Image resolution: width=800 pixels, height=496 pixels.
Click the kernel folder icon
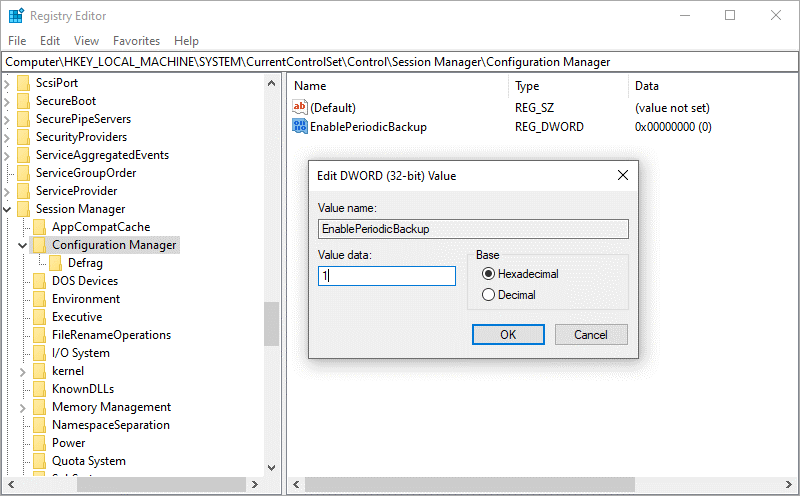pyautogui.click(x=39, y=371)
